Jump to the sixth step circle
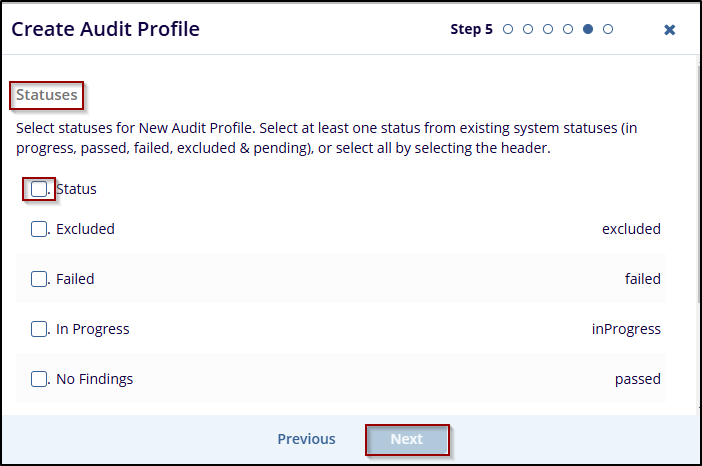The width and height of the screenshot is (702, 466). [x=608, y=29]
